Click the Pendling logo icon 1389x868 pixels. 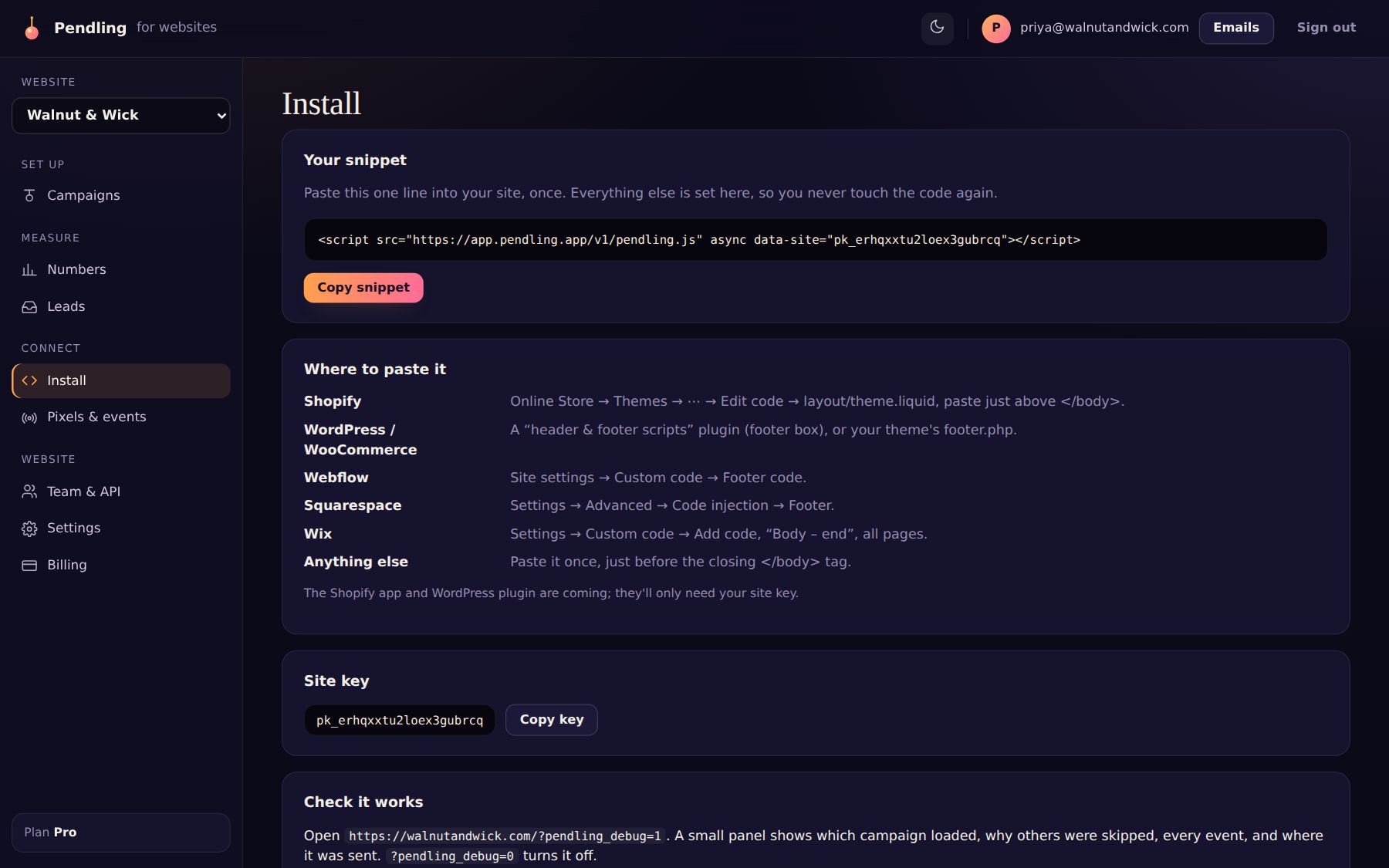tap(32, 28)
